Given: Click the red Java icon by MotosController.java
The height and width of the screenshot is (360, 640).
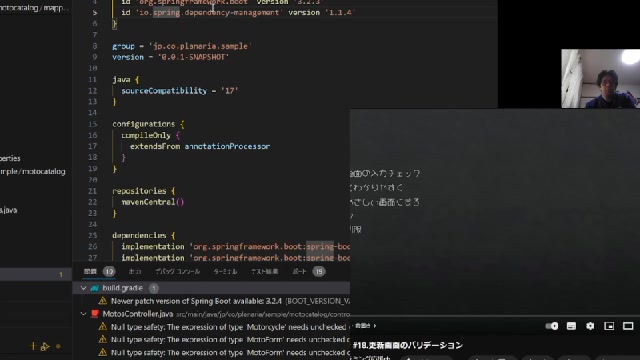Looking at the screenshot, I should (x=95, y=314).
